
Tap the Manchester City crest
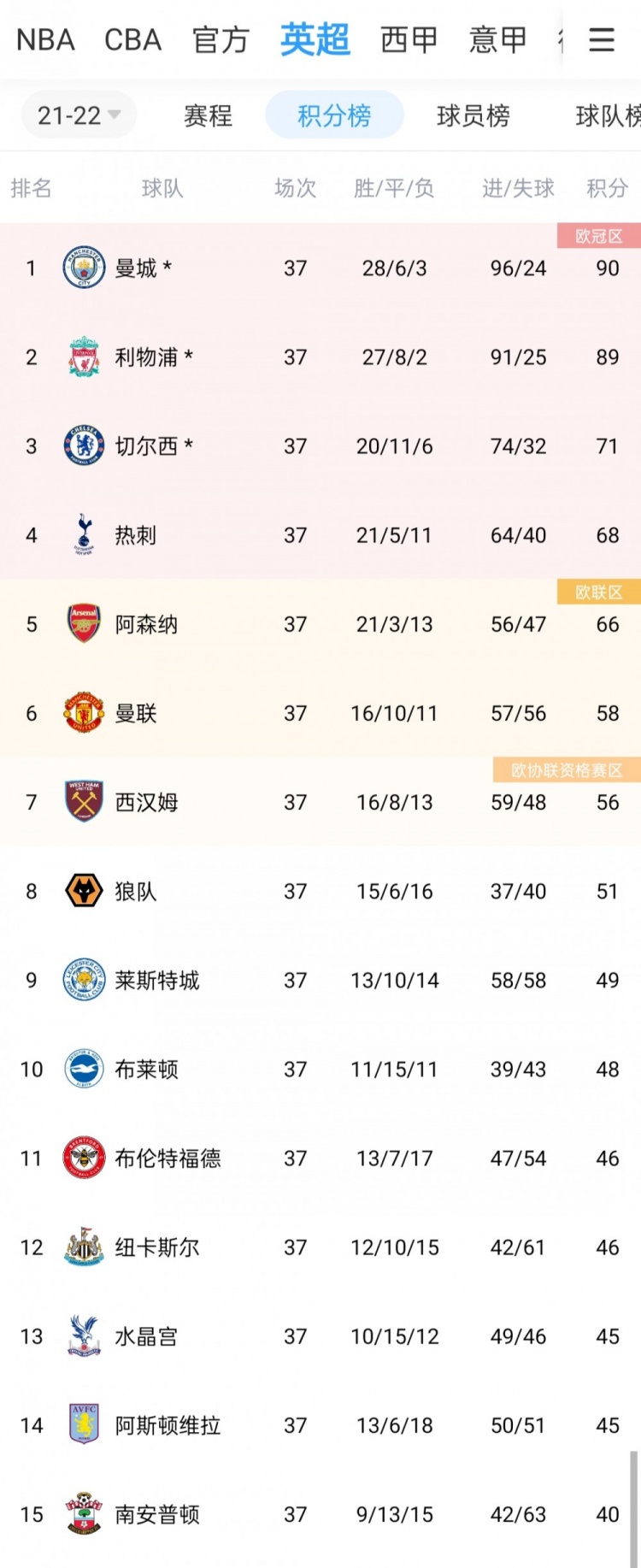(x=84, y=268)
